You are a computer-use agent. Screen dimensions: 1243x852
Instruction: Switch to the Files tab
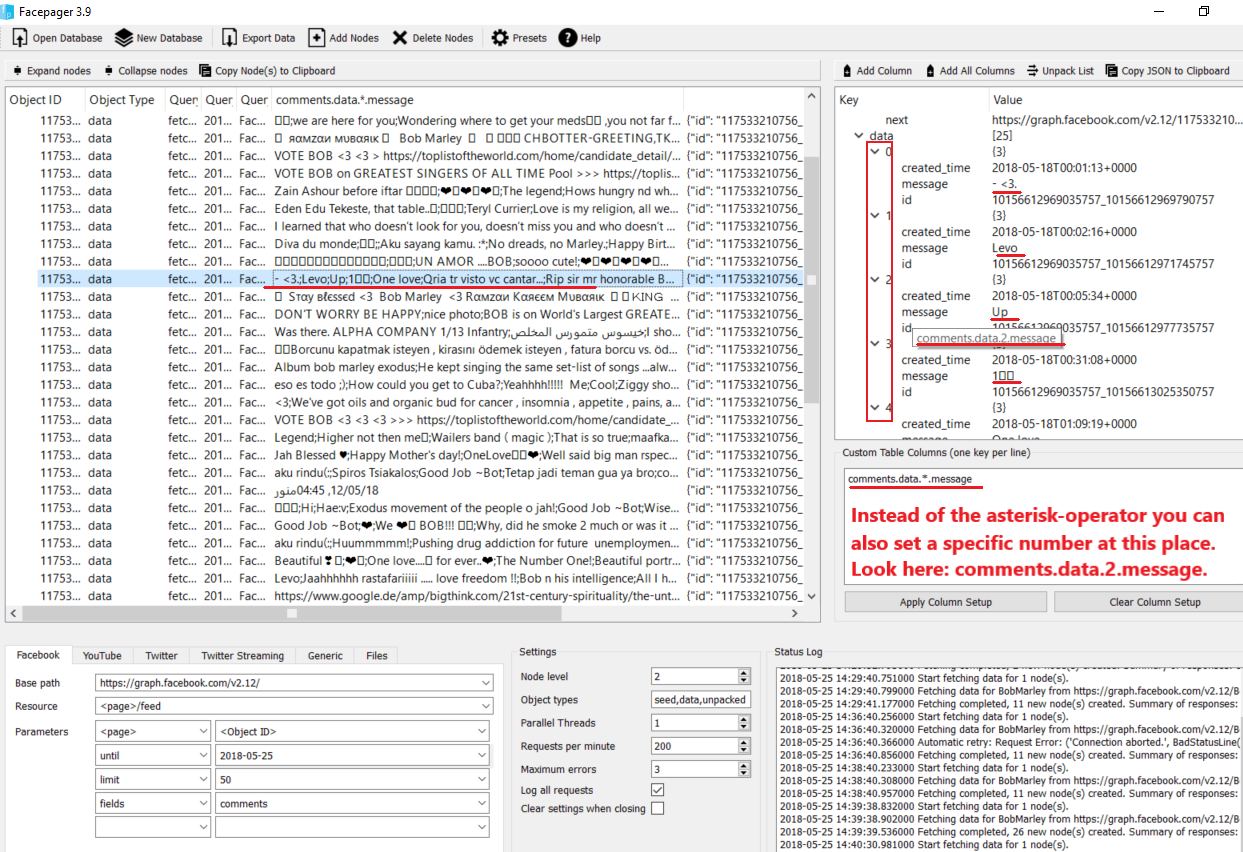click(377, 656)
